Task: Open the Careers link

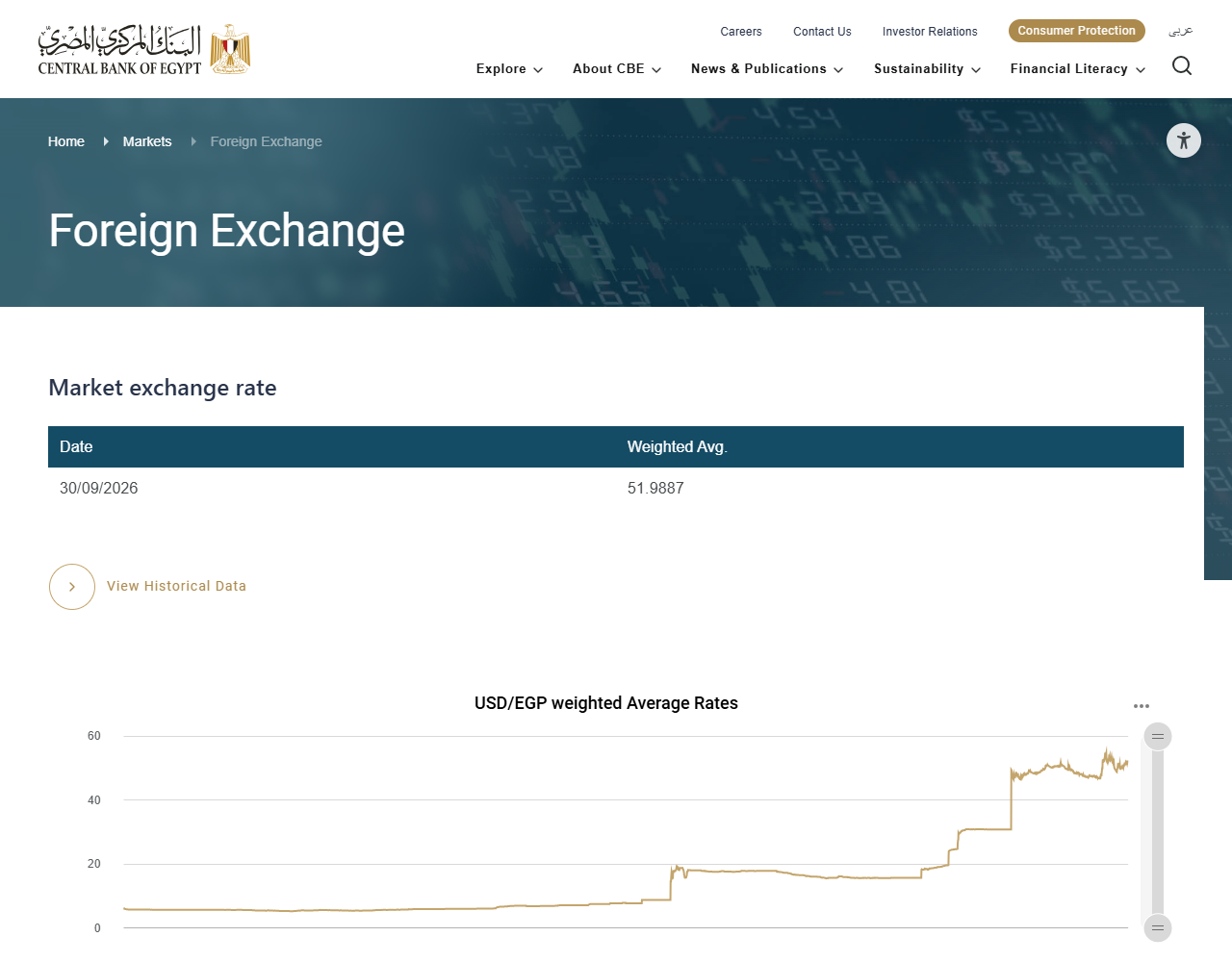Action: [x=741, y=32]
